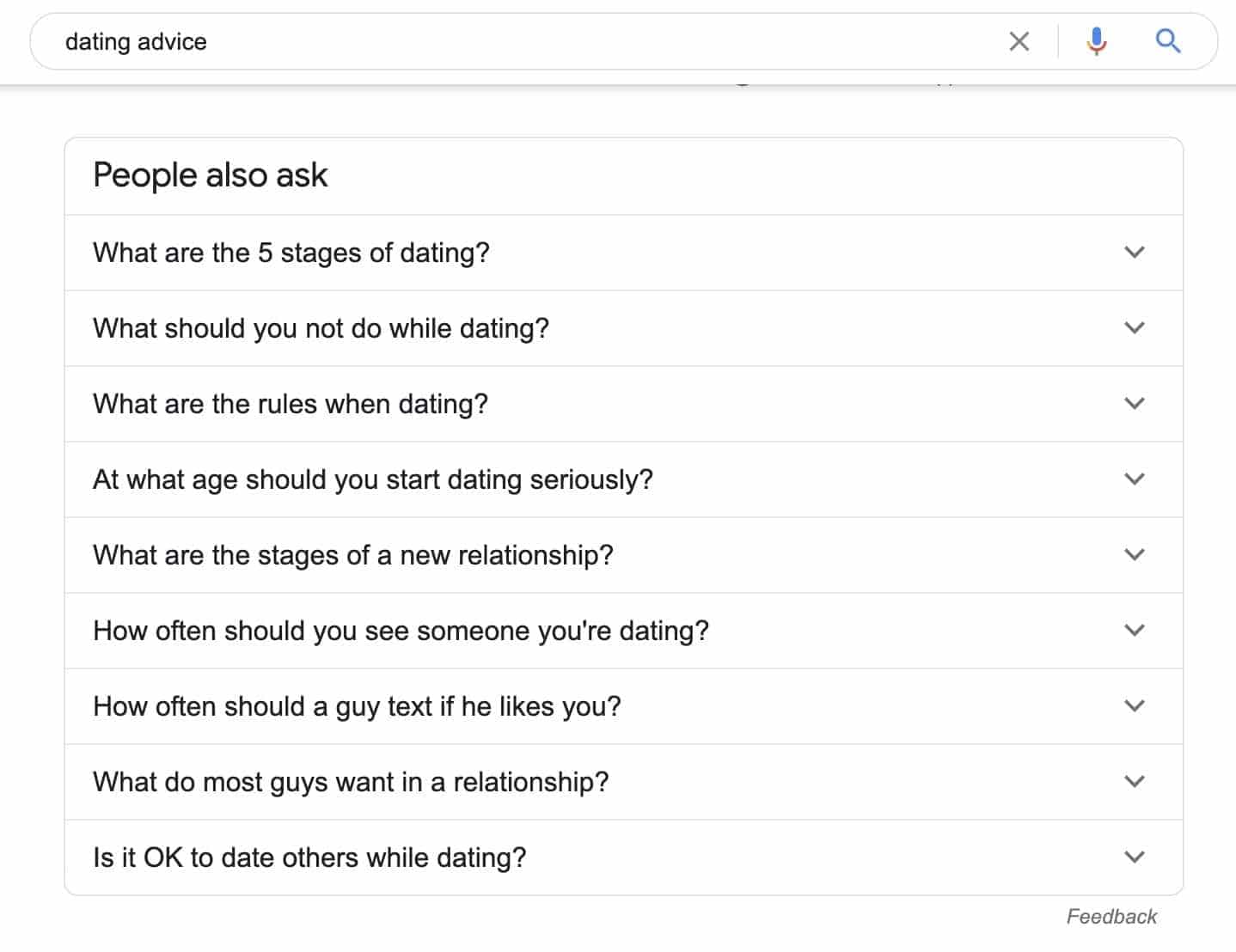
Task: Click the 'People also ask' heading
Action: (x=211, y=175)
